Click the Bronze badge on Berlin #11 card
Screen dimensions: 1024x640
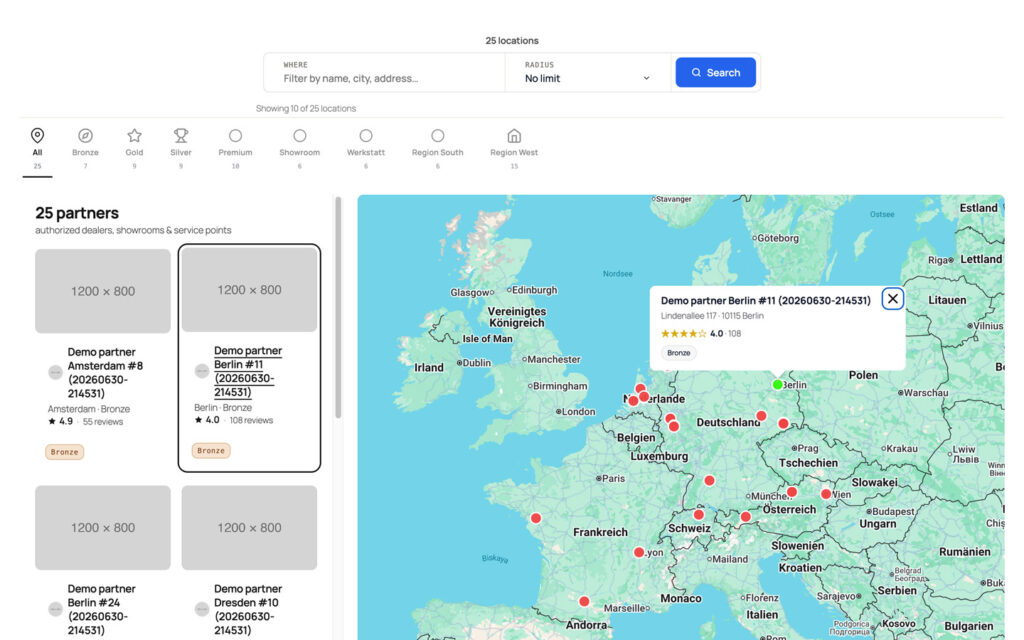(x=211, y=451)
